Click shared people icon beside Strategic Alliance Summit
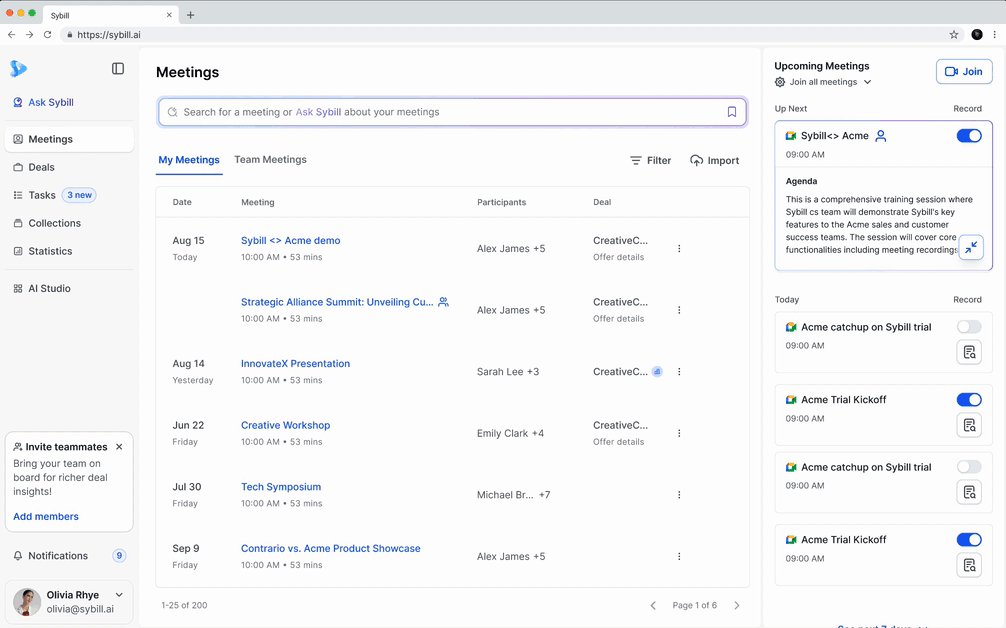This screenshot has height=628, width=1006. tap(443, 302)
